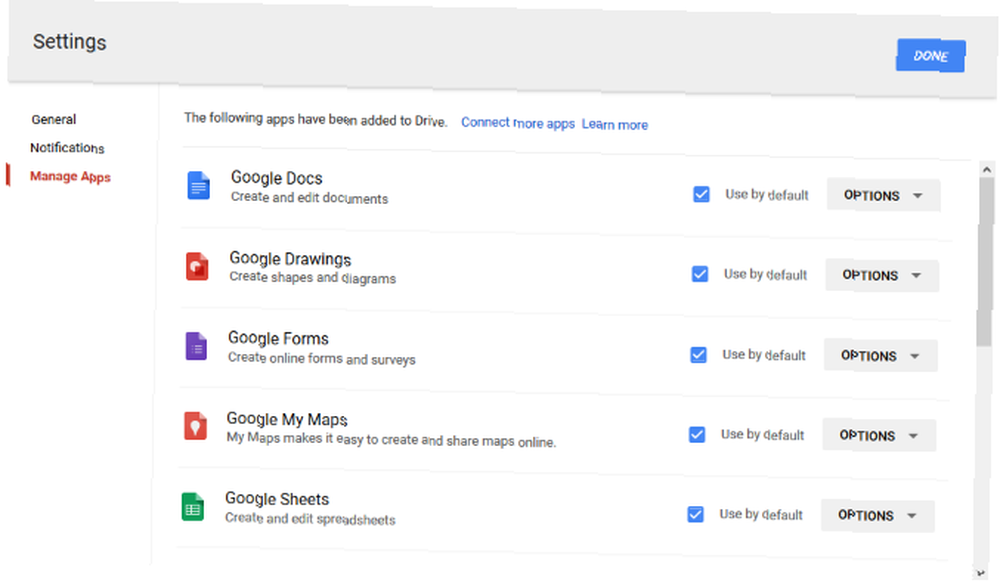Open the Options dropdown for Google Sheets

click(878, 515)
